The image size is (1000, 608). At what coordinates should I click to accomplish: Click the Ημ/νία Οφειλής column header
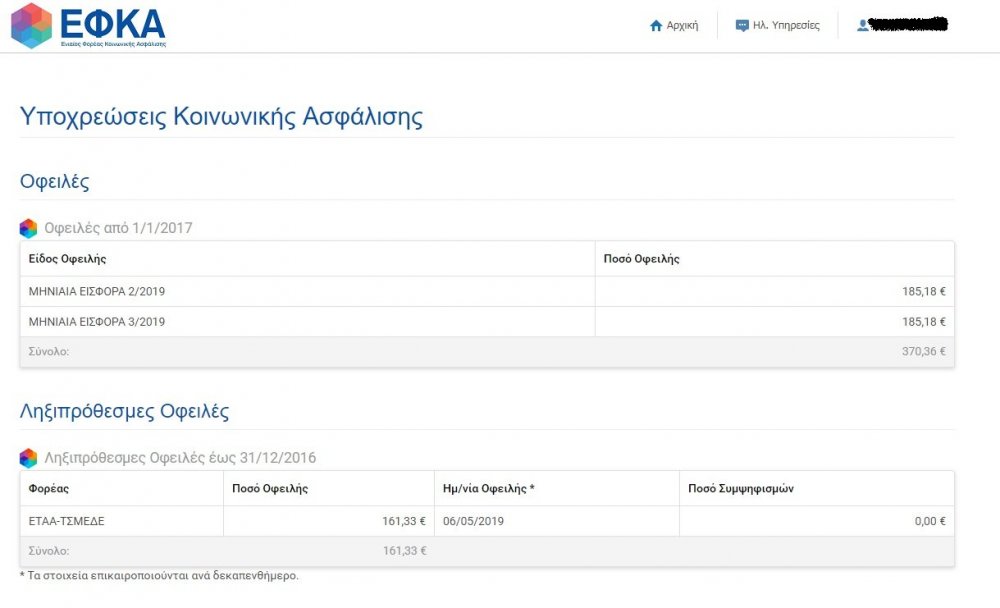[x=489, y=489]
